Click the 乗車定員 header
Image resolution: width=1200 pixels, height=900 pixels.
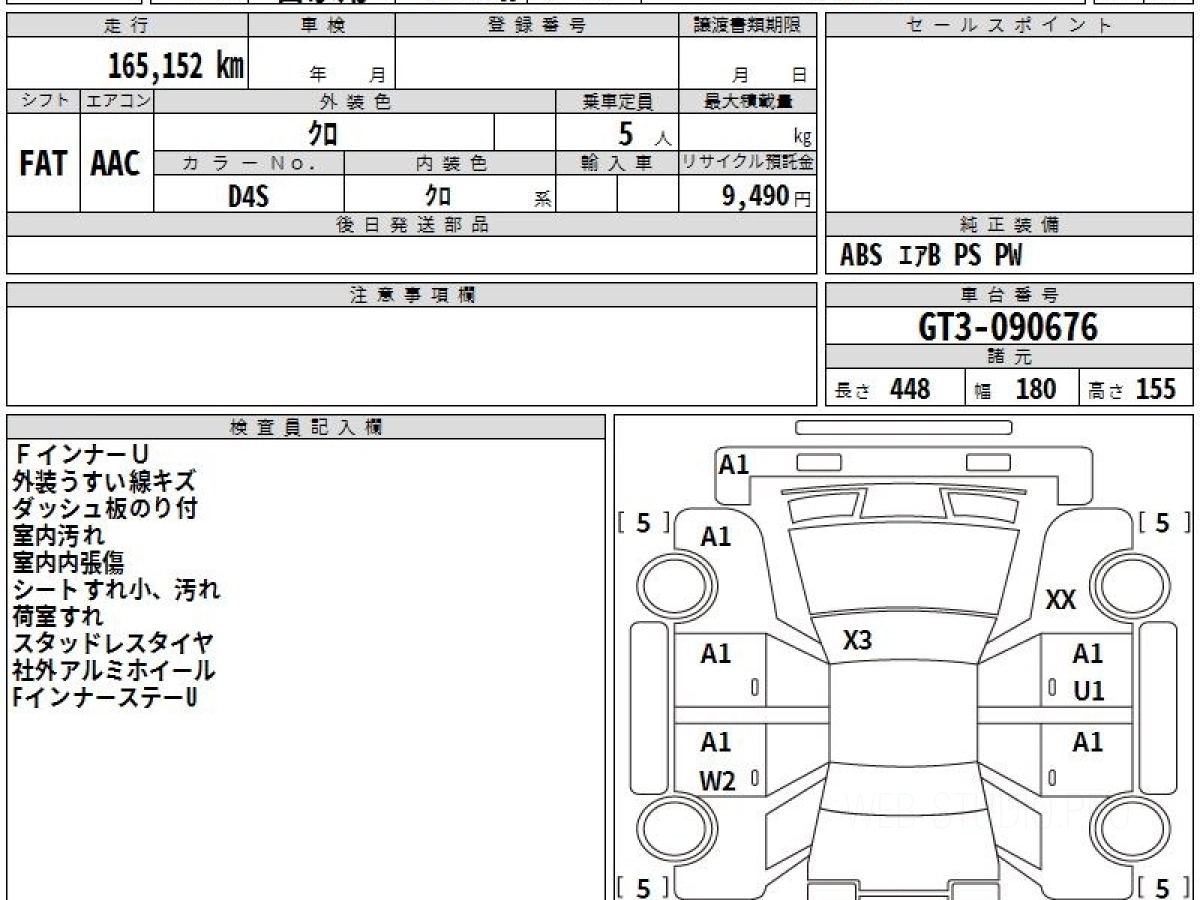click(x=617, y=100)
